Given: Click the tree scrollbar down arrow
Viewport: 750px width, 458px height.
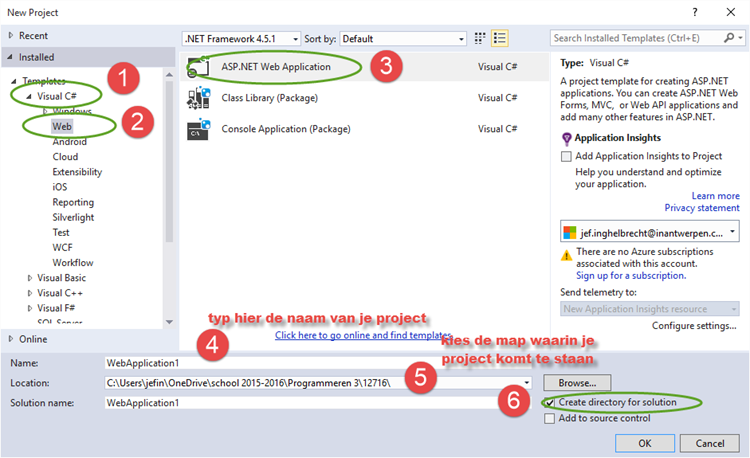Looking at the screenshot, I should click(169, 322).
